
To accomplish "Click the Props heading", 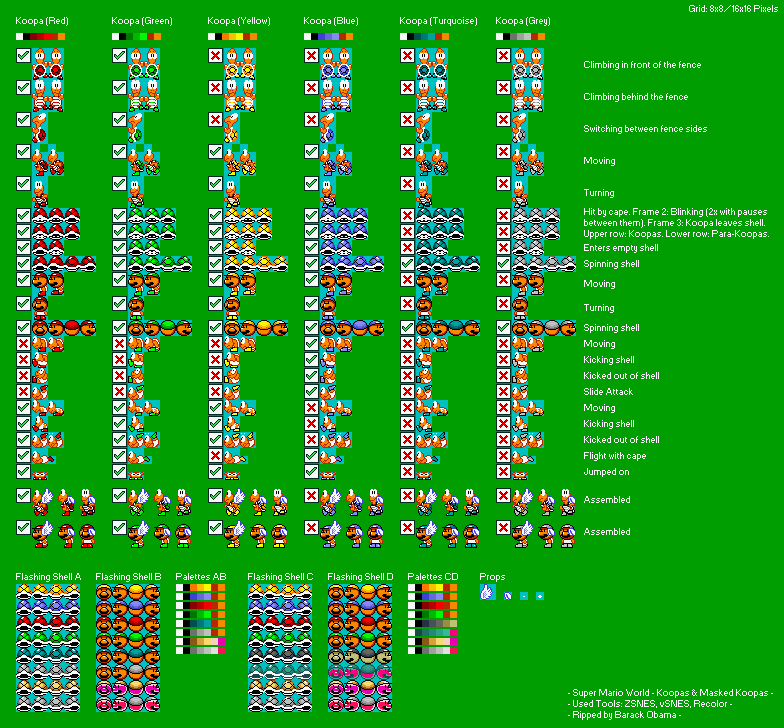I will pyautogui.click(x=492, y=577).
